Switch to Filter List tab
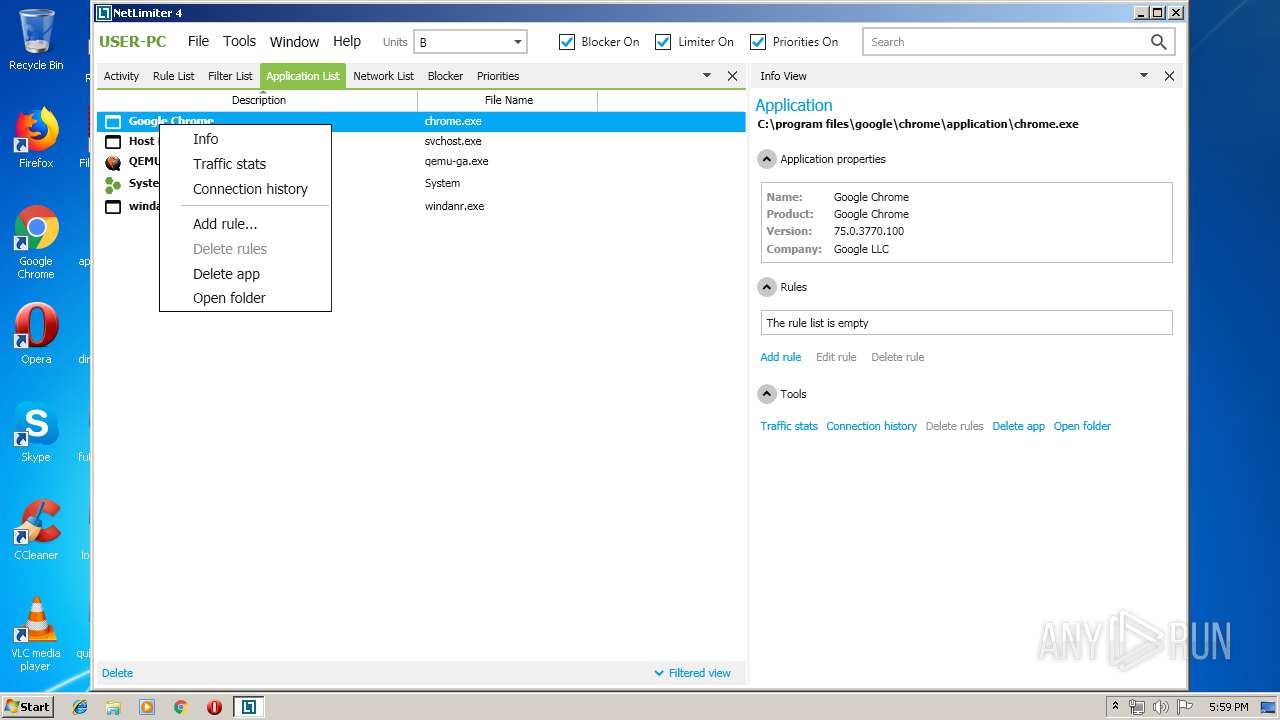Viewport: 1280px width, 720px height. click(x=230, y=76)
